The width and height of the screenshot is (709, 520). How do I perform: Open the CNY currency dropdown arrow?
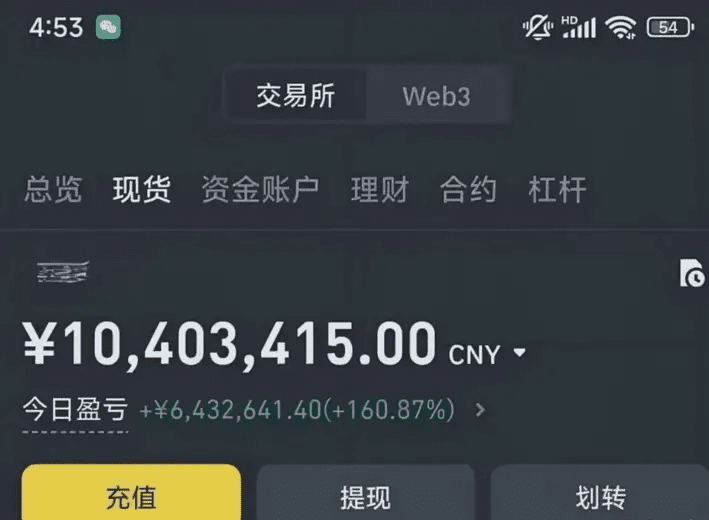pyautogui.click(x=520, y=352)
